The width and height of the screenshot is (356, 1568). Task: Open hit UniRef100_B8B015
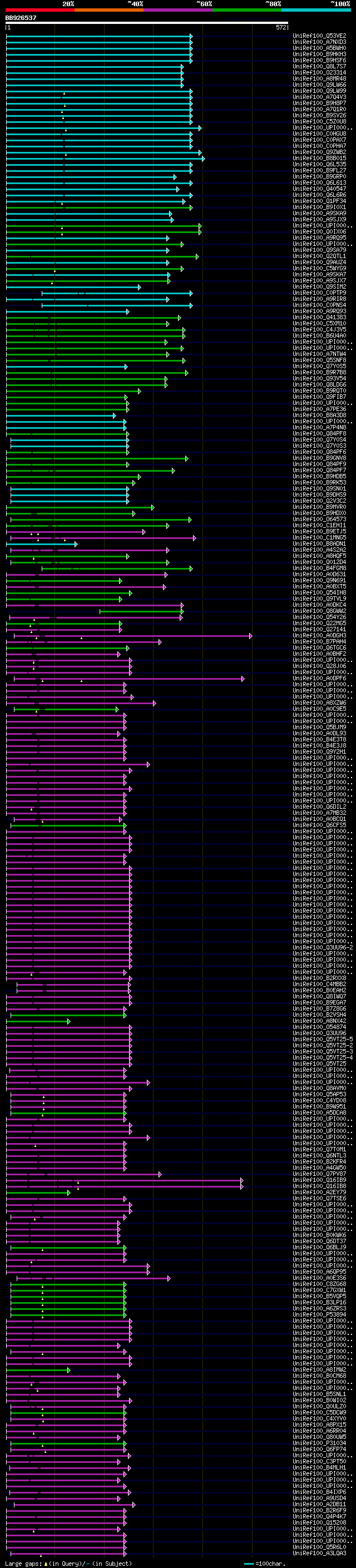(319, 159)
